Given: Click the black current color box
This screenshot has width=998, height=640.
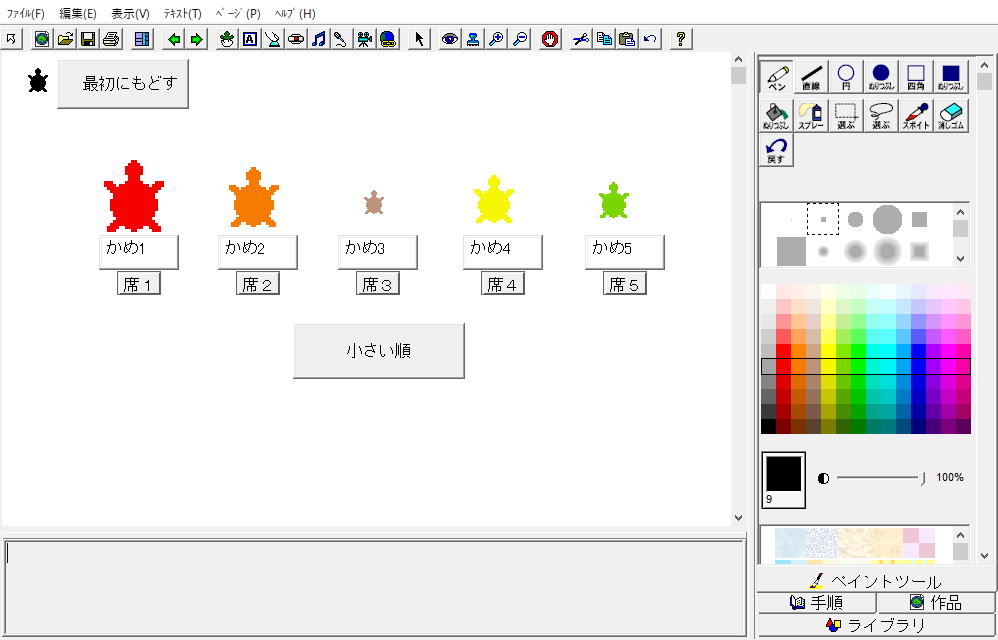Looking at the screenshot, I should 783,473.
